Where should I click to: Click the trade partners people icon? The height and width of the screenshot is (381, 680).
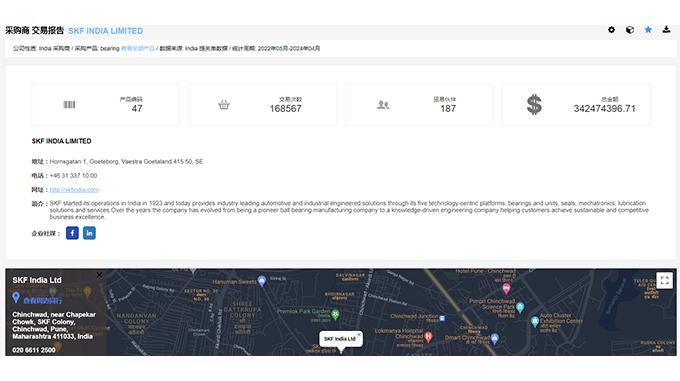tap(383, 104)
